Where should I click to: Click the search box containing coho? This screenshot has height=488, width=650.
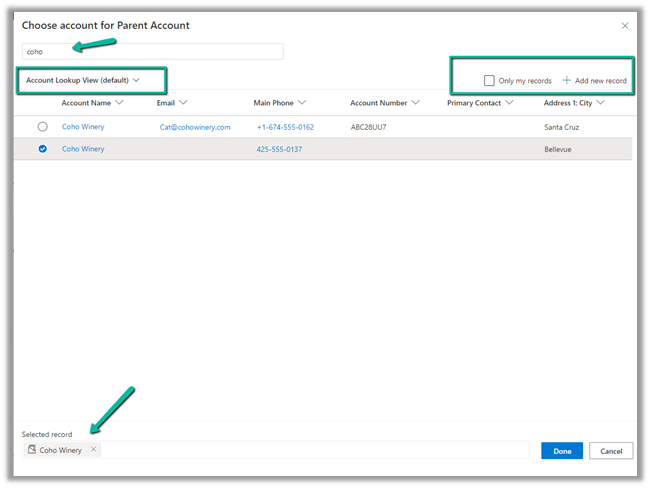(x=152, y=51)
